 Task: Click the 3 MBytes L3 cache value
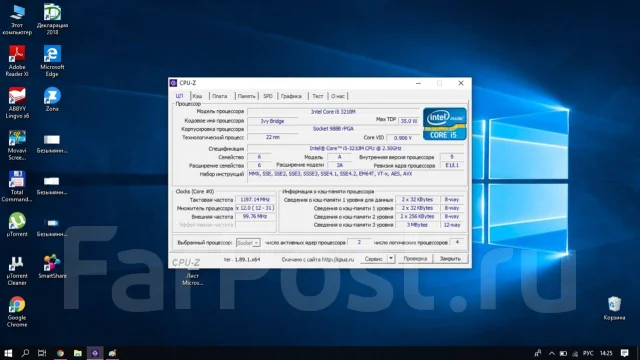[x=417, y=225]
